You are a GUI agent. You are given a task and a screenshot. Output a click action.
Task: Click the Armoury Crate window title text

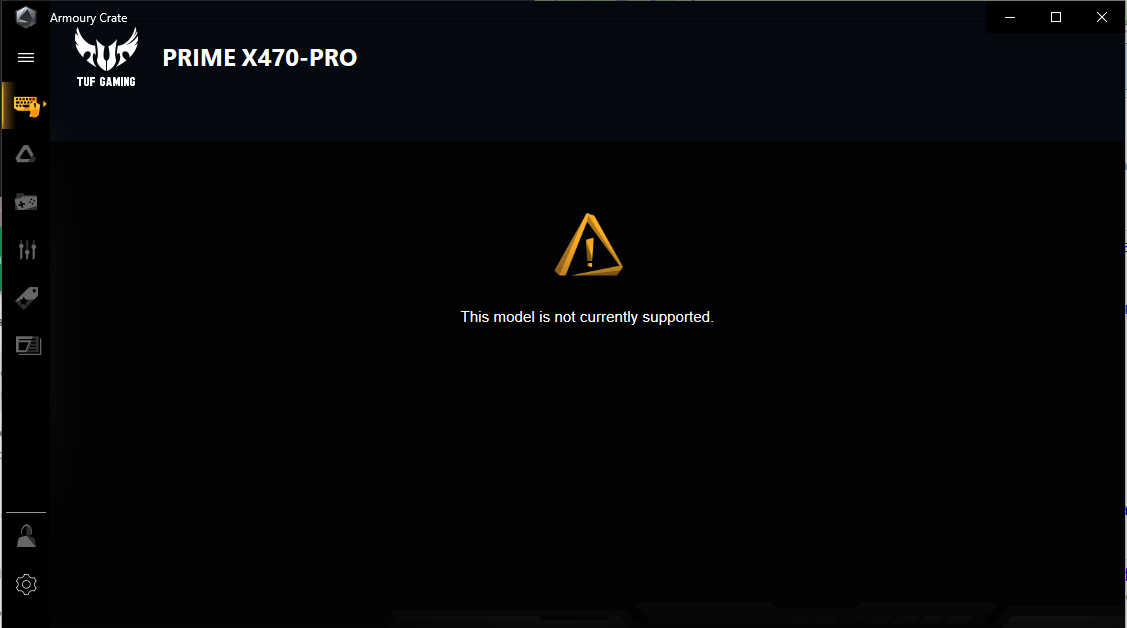(x=88, y=18)
